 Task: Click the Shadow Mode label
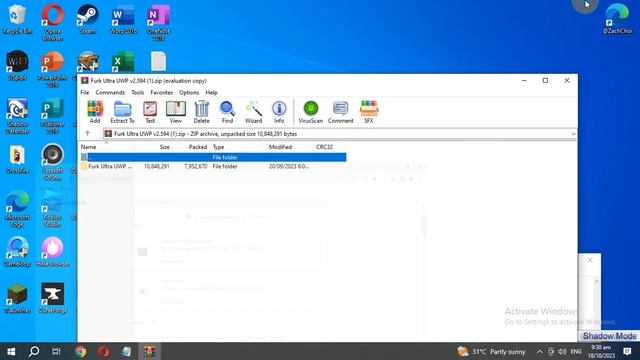click(609, 336)
